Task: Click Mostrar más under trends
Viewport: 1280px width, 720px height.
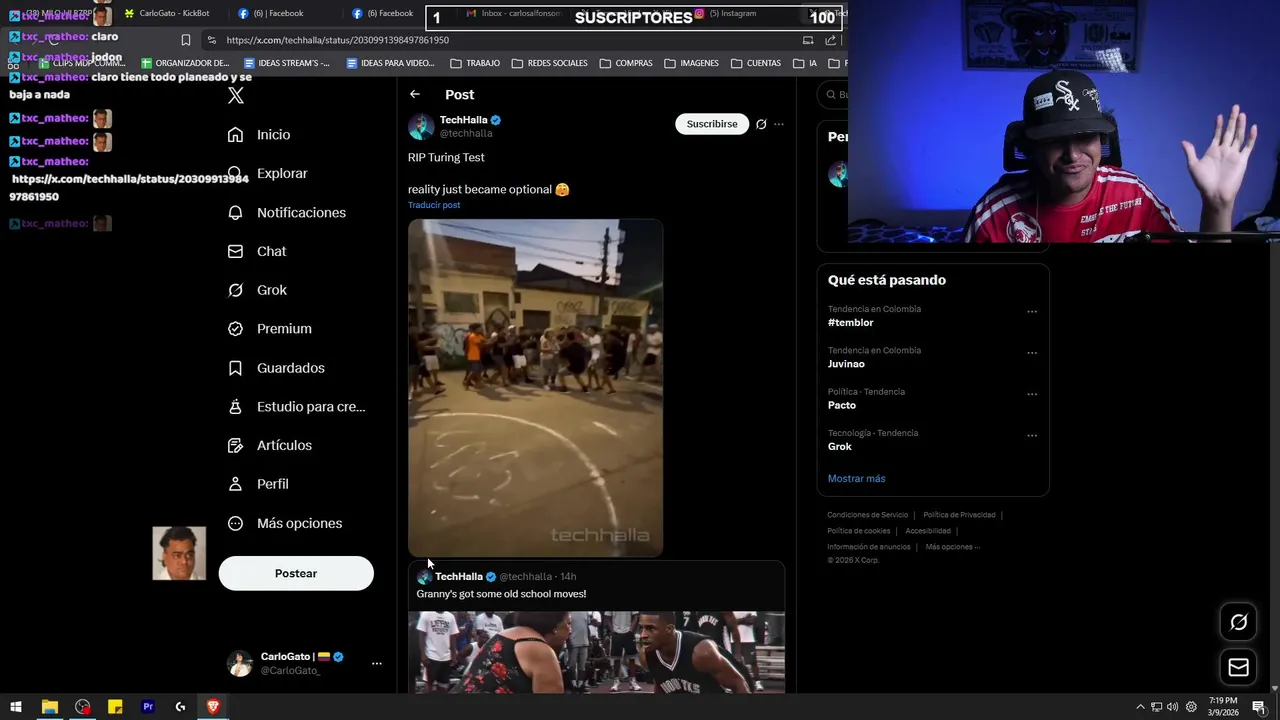Action: click(x=856, y=479)
